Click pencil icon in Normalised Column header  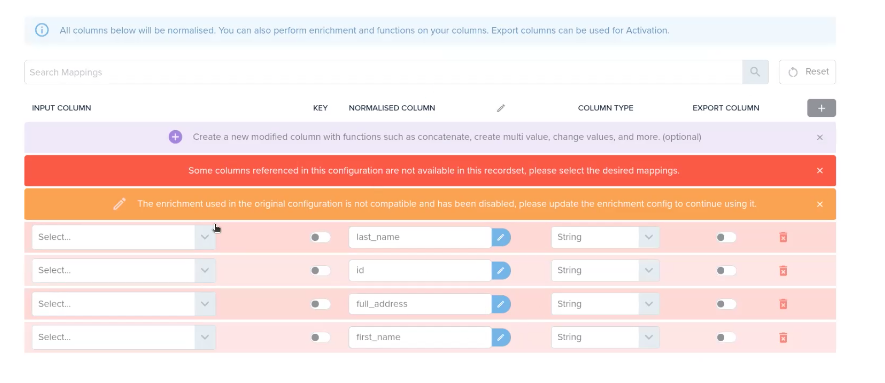coord(501,108)
